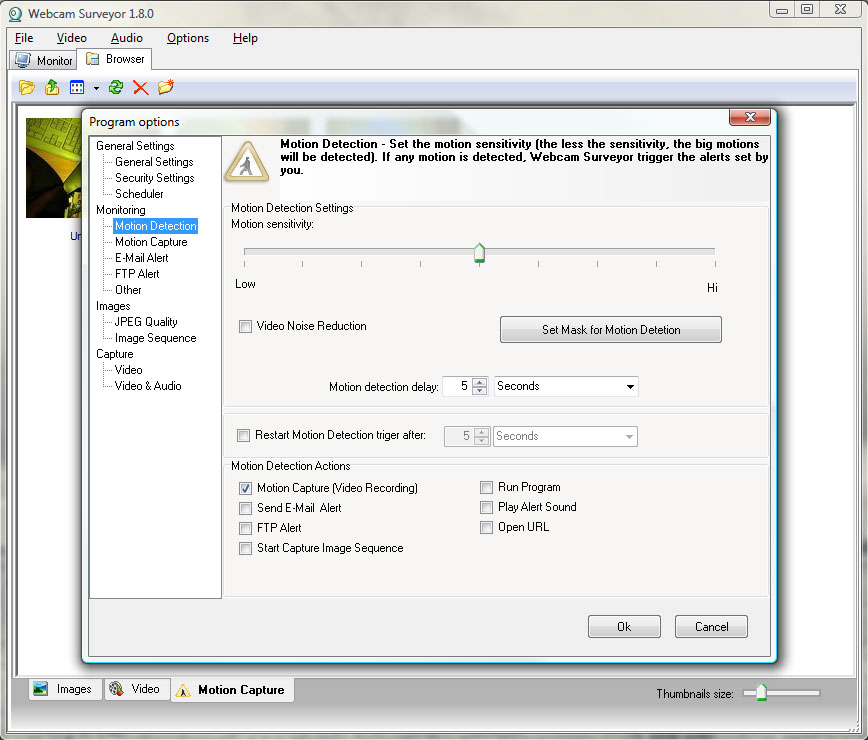This screenshot has width=868, height=740.
Task: Check Start Capture Image Sequence
Action: 245,548
